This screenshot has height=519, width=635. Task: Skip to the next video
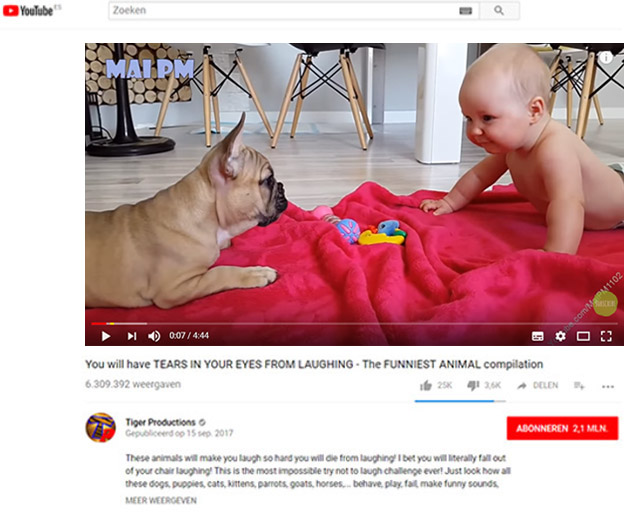pos(132,336)
